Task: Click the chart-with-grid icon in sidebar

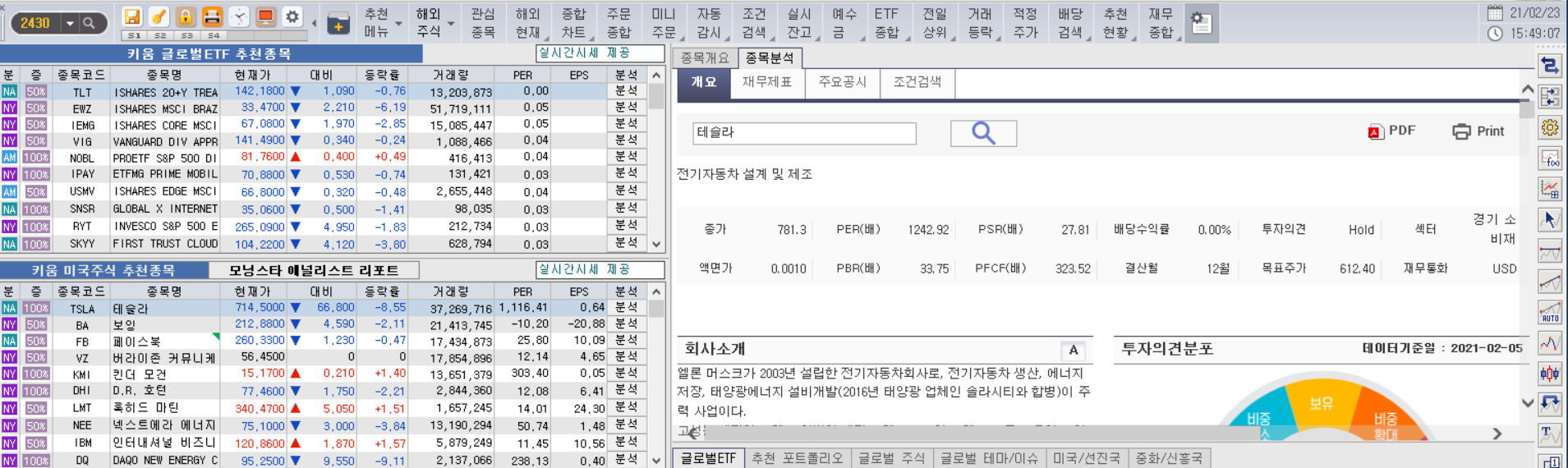Action: point(1550,189)
